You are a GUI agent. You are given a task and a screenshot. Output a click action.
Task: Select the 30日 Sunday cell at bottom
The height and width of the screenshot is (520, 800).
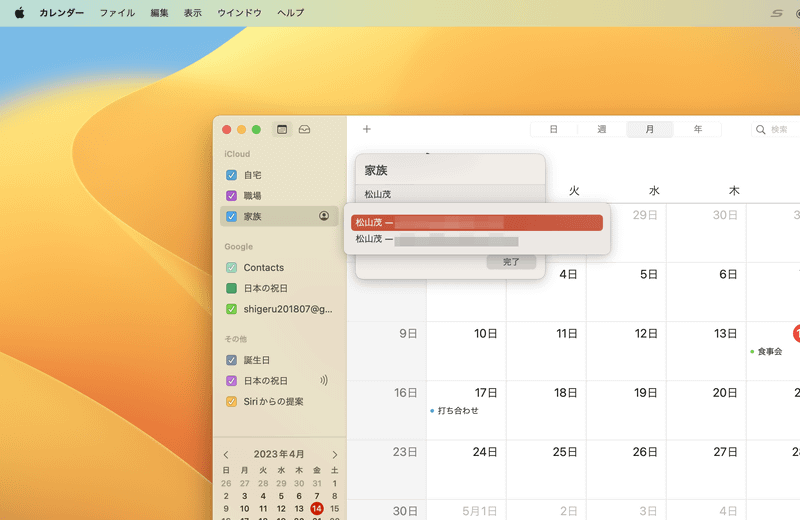click(x=387, y=510)
